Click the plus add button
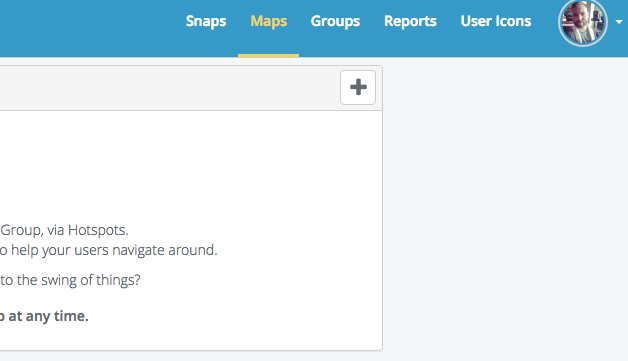628x361 pixels. coord(358,87)
